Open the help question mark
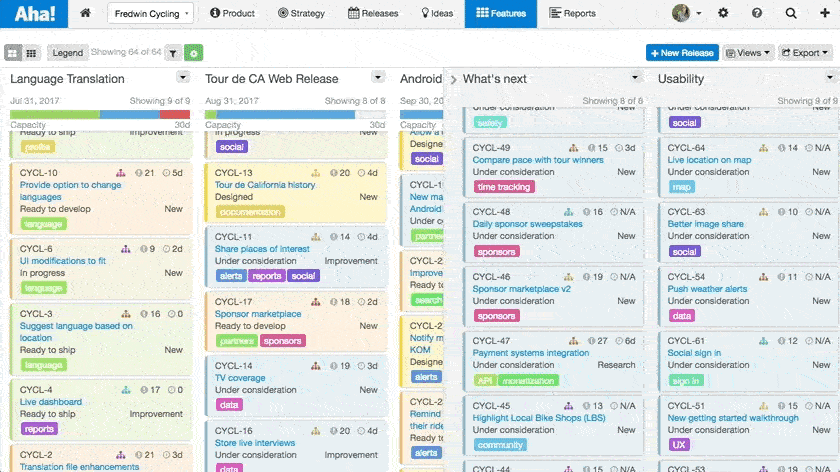The image size is (840, 472). (757, 13)
